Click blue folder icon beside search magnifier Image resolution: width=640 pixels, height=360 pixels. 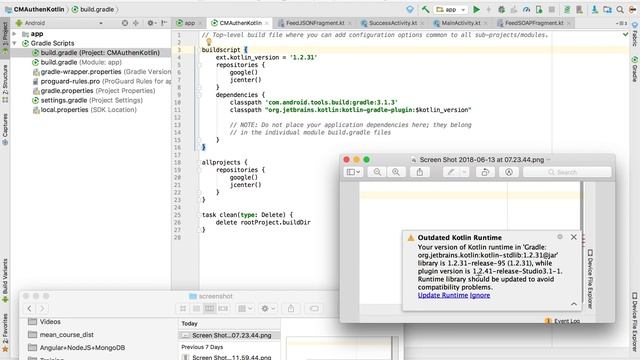pyautogui.click(x=607, y=9)
